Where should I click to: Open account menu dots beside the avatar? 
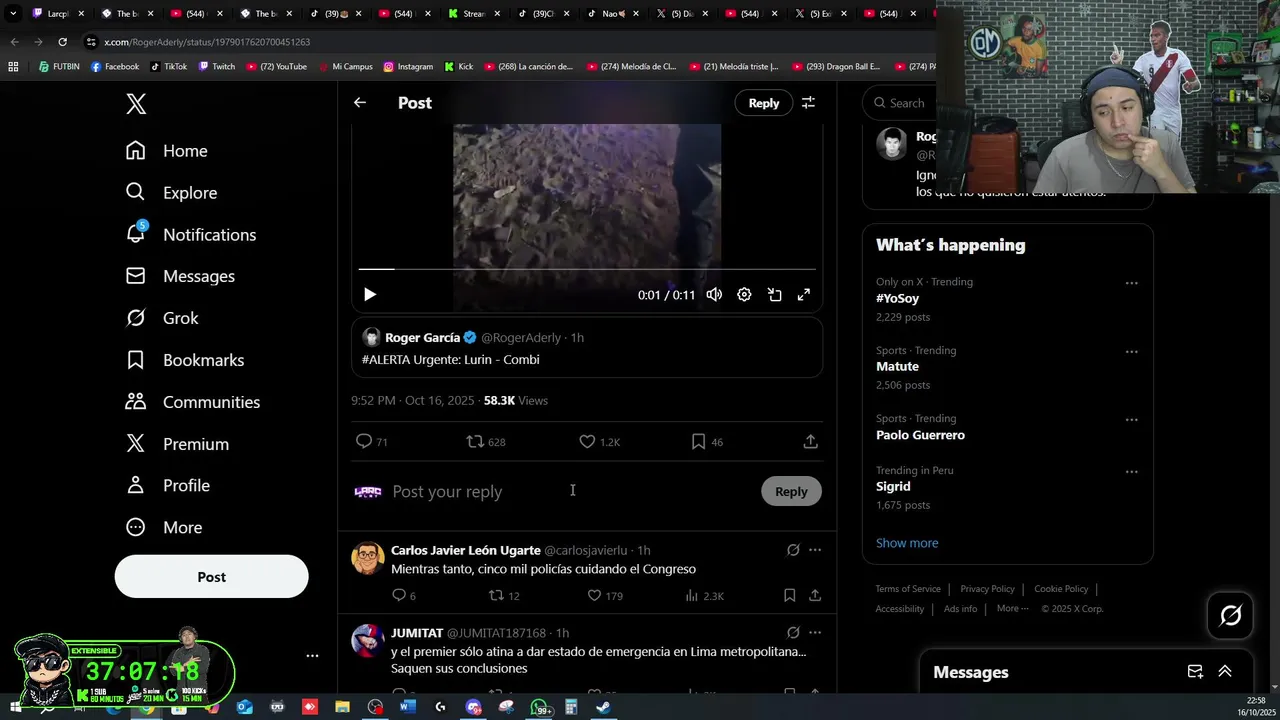coord(312,656)
